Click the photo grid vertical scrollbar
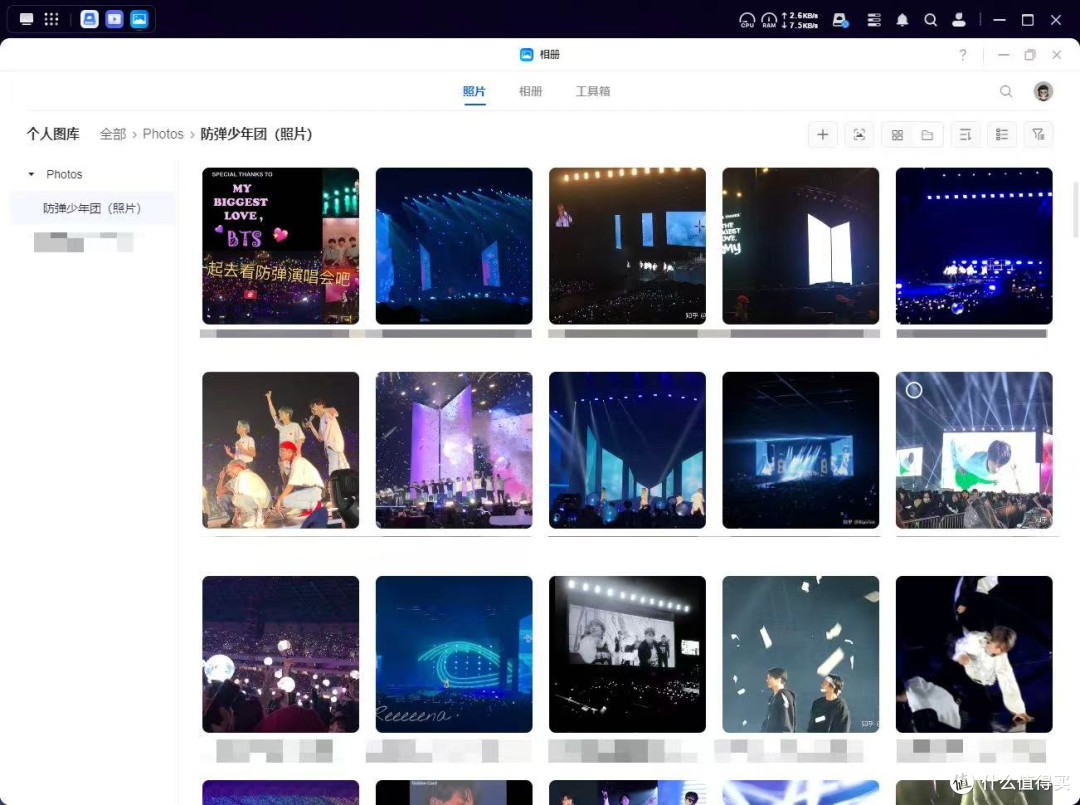Image resolution: width=1080 pixels, height=805 pixels. pos(1075,210)
